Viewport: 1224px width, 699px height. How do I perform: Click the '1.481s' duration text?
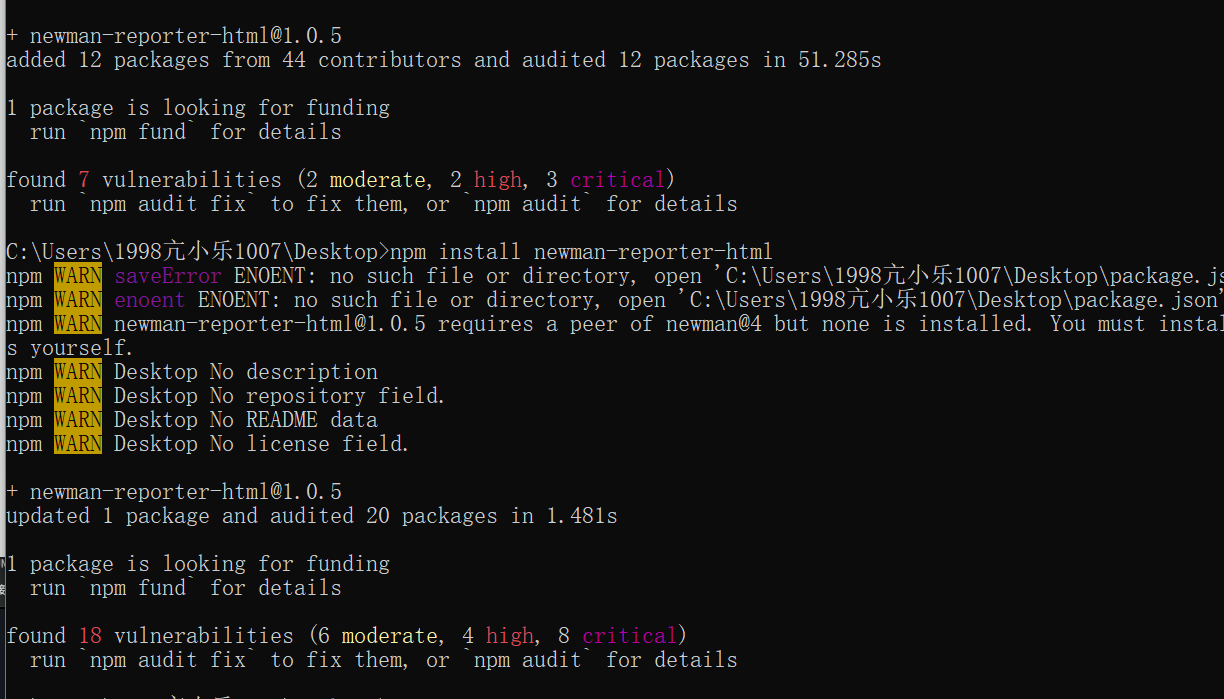(580, 516)
